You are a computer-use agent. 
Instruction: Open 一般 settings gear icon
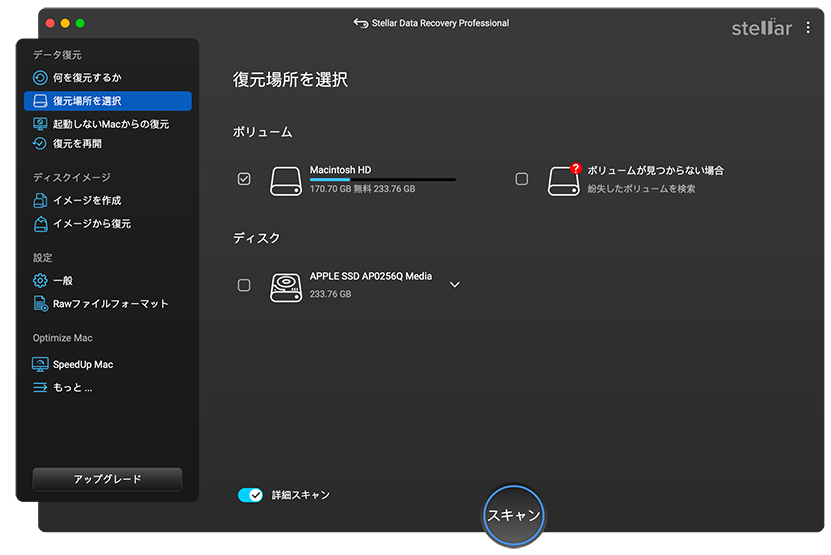[x=40, y=281]
